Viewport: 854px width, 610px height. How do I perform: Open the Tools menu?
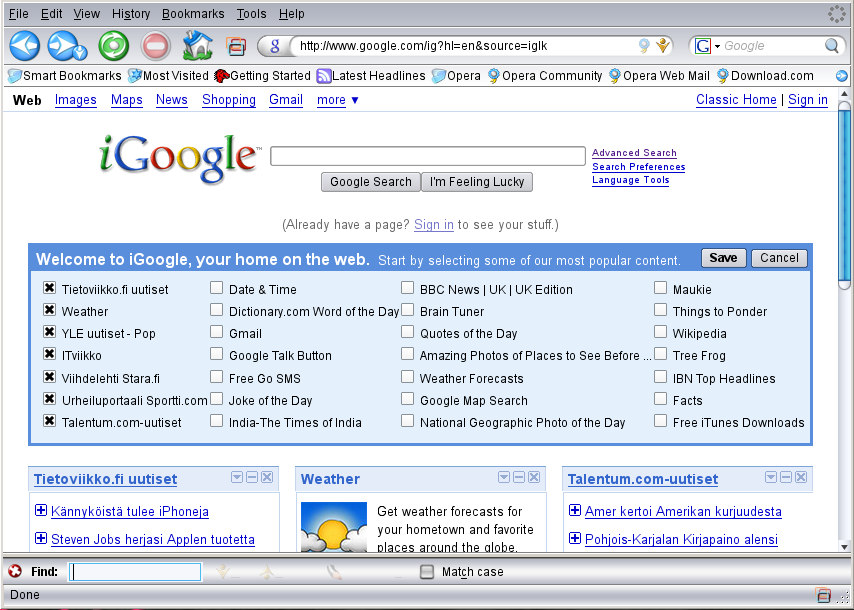pyautogui.click(x=251, y=14)
